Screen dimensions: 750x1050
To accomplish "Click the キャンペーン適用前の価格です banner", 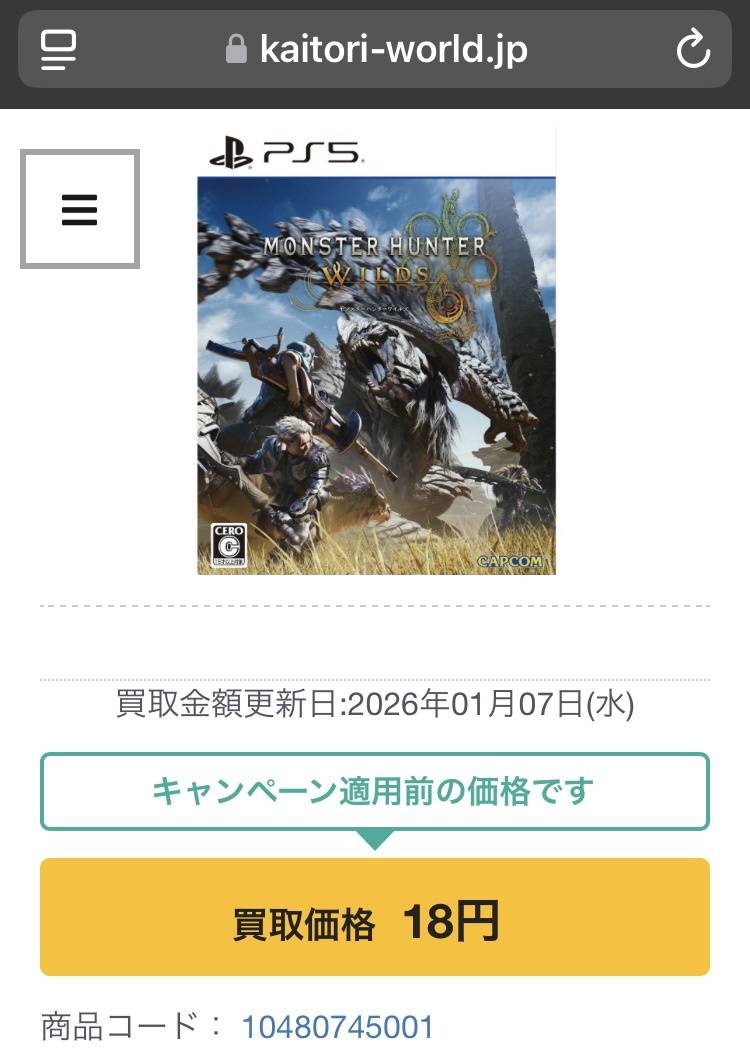I will (x=375, y=791).
